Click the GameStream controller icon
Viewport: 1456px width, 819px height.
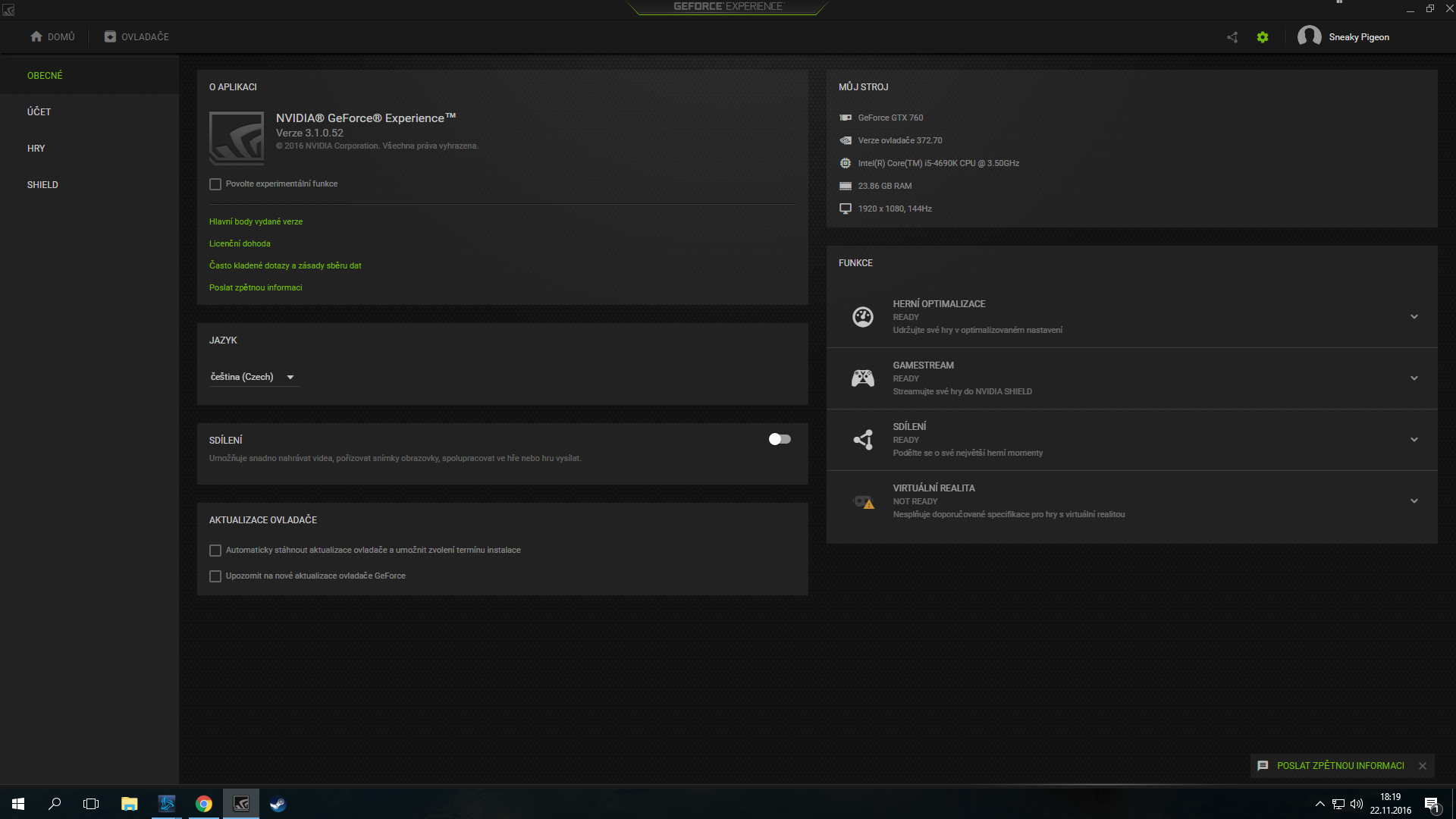863,378
